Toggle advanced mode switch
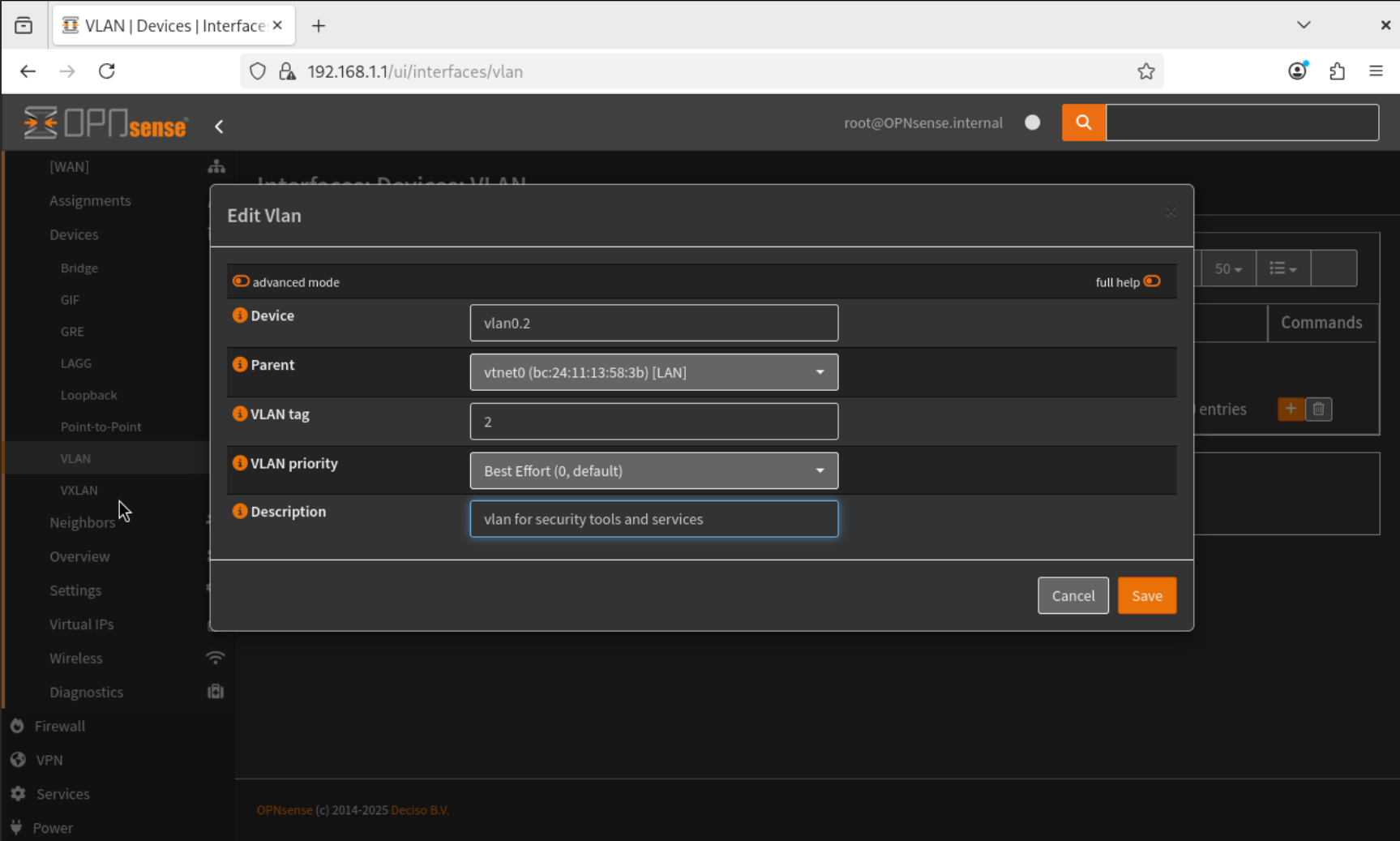The image size is (1400, 841). [x=241, y=281]
